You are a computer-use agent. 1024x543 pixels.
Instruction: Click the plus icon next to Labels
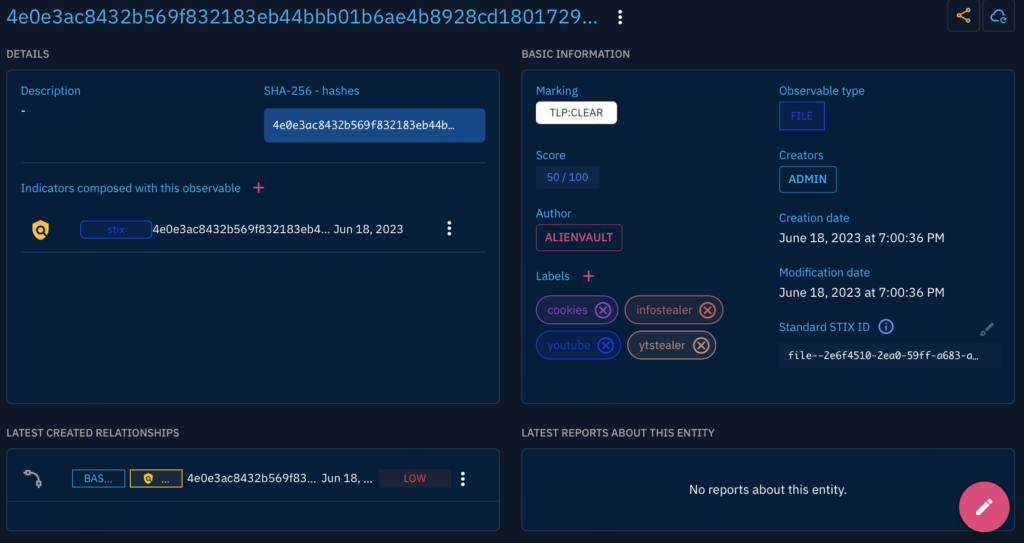[x=589, y=276]
